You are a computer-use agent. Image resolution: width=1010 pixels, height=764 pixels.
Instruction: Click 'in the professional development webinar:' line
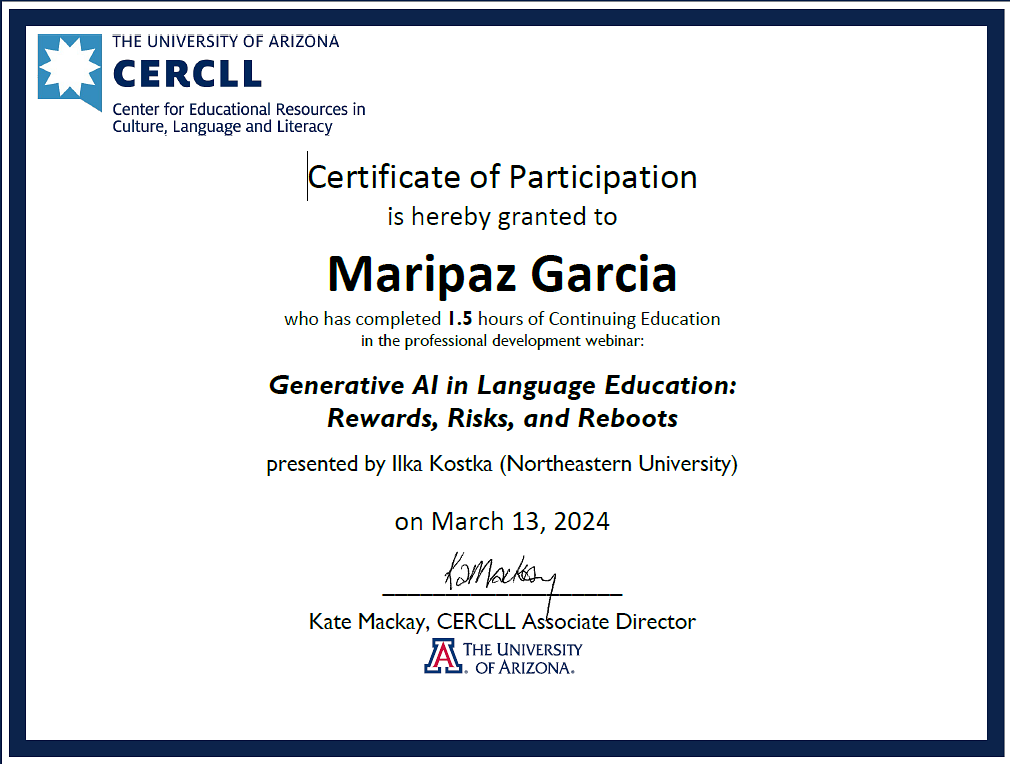502,341
